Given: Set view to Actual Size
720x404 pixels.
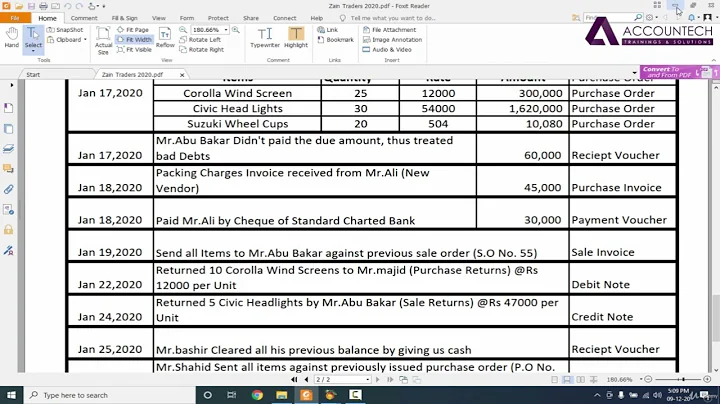Looking at the screenshot, I should pos(103,40).
